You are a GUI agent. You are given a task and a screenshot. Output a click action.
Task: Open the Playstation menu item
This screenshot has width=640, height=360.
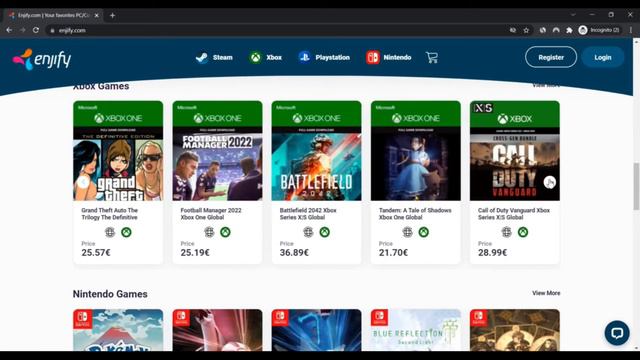point(324,58)
